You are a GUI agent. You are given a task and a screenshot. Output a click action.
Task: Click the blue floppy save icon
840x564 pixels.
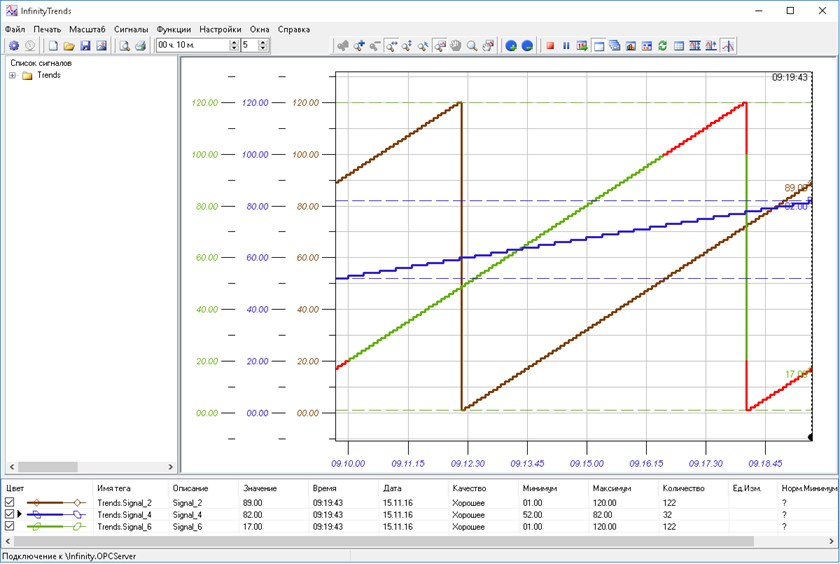(85, 45)
